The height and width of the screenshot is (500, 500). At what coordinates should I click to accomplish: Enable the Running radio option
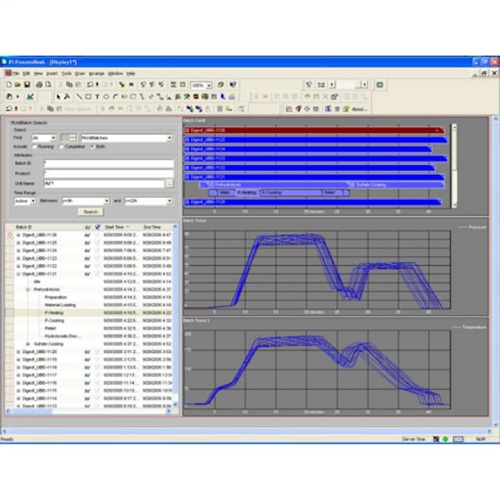click(x=34, y=147)
